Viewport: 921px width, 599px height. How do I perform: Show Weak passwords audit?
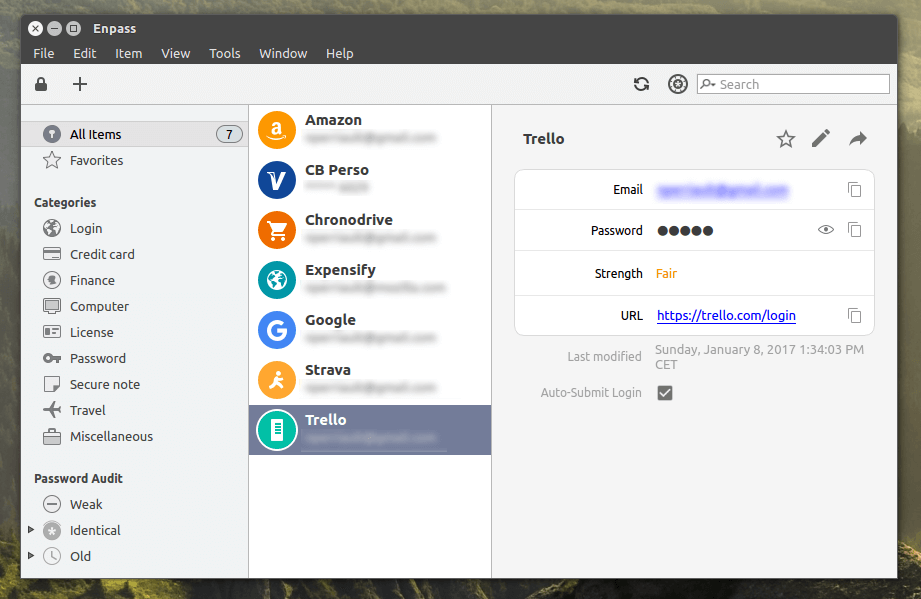pos(135,504)
